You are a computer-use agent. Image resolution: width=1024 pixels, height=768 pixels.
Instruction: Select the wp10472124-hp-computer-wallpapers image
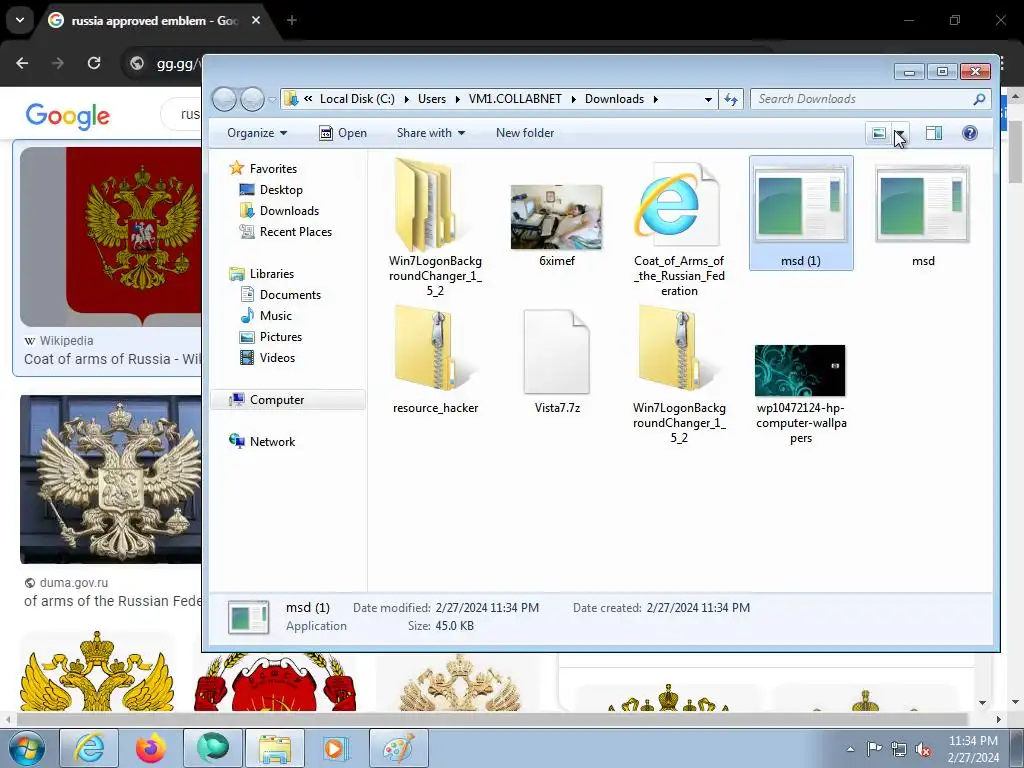pyautogui.click(x=801, y=394)
